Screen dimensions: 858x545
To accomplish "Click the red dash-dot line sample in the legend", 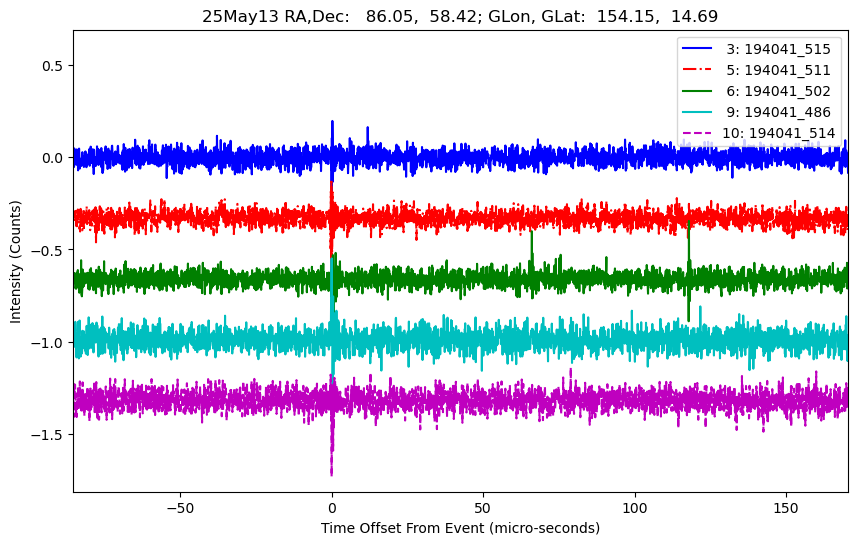I will tap(697, 69).
